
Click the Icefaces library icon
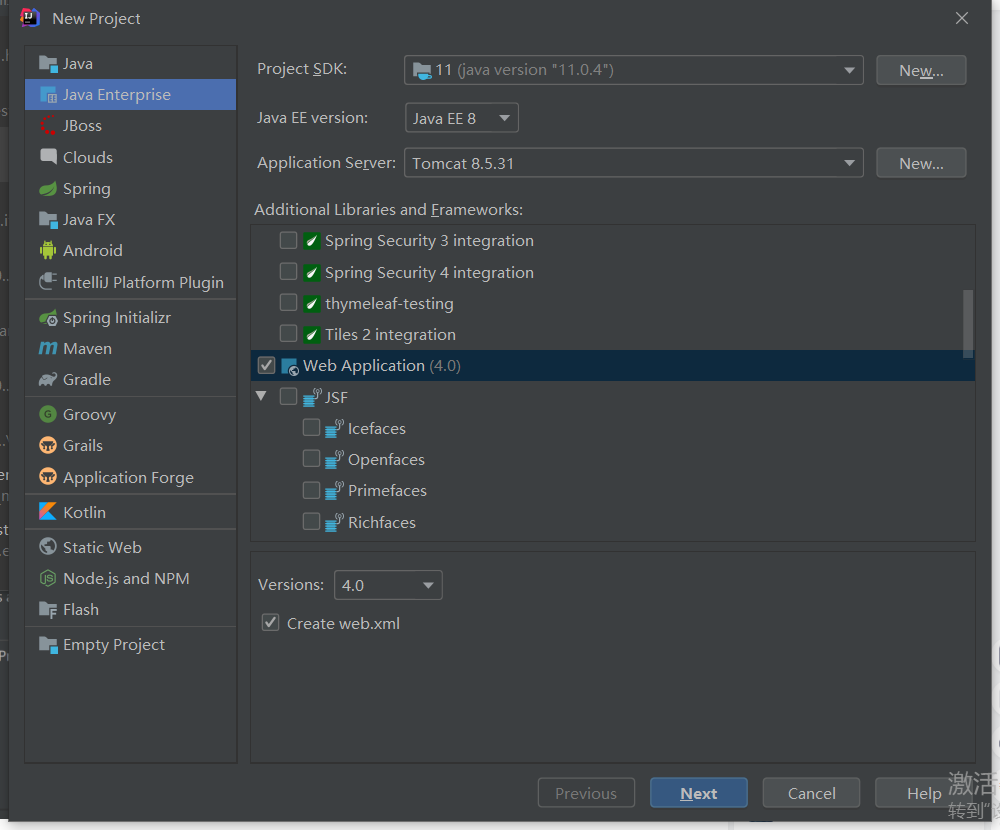pos(334,429)
